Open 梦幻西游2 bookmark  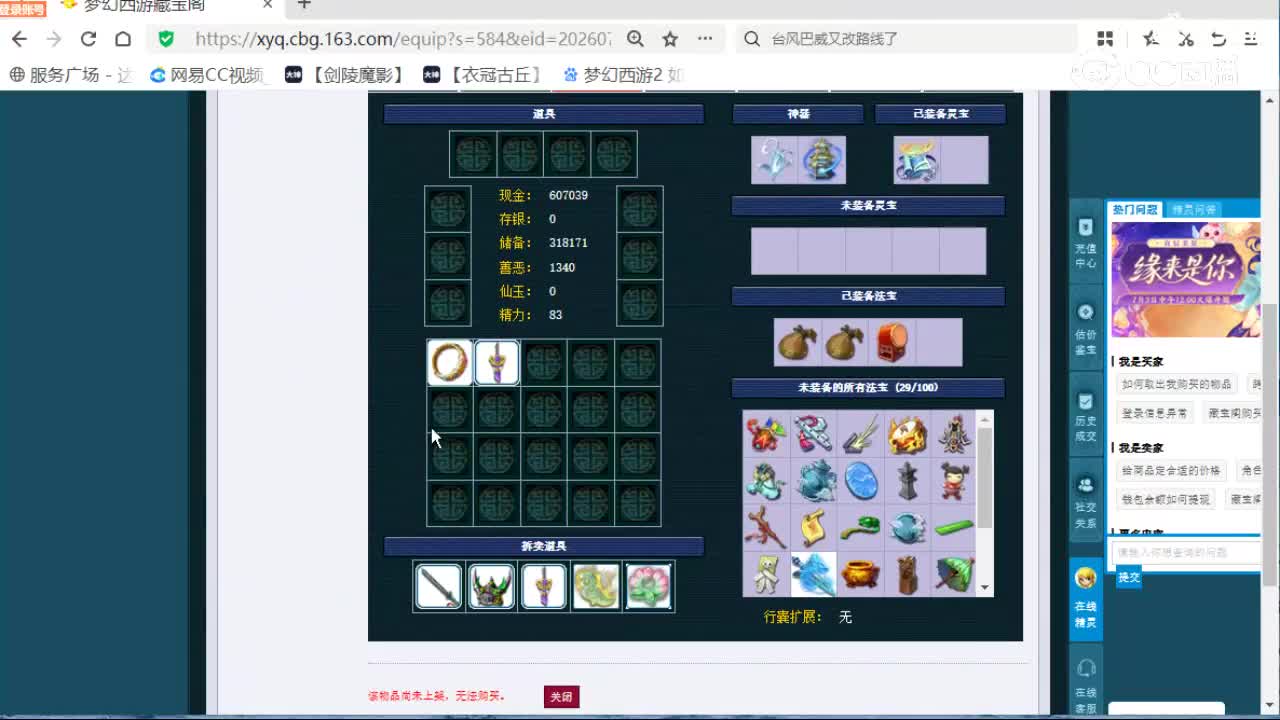click(x=623, y=75)
